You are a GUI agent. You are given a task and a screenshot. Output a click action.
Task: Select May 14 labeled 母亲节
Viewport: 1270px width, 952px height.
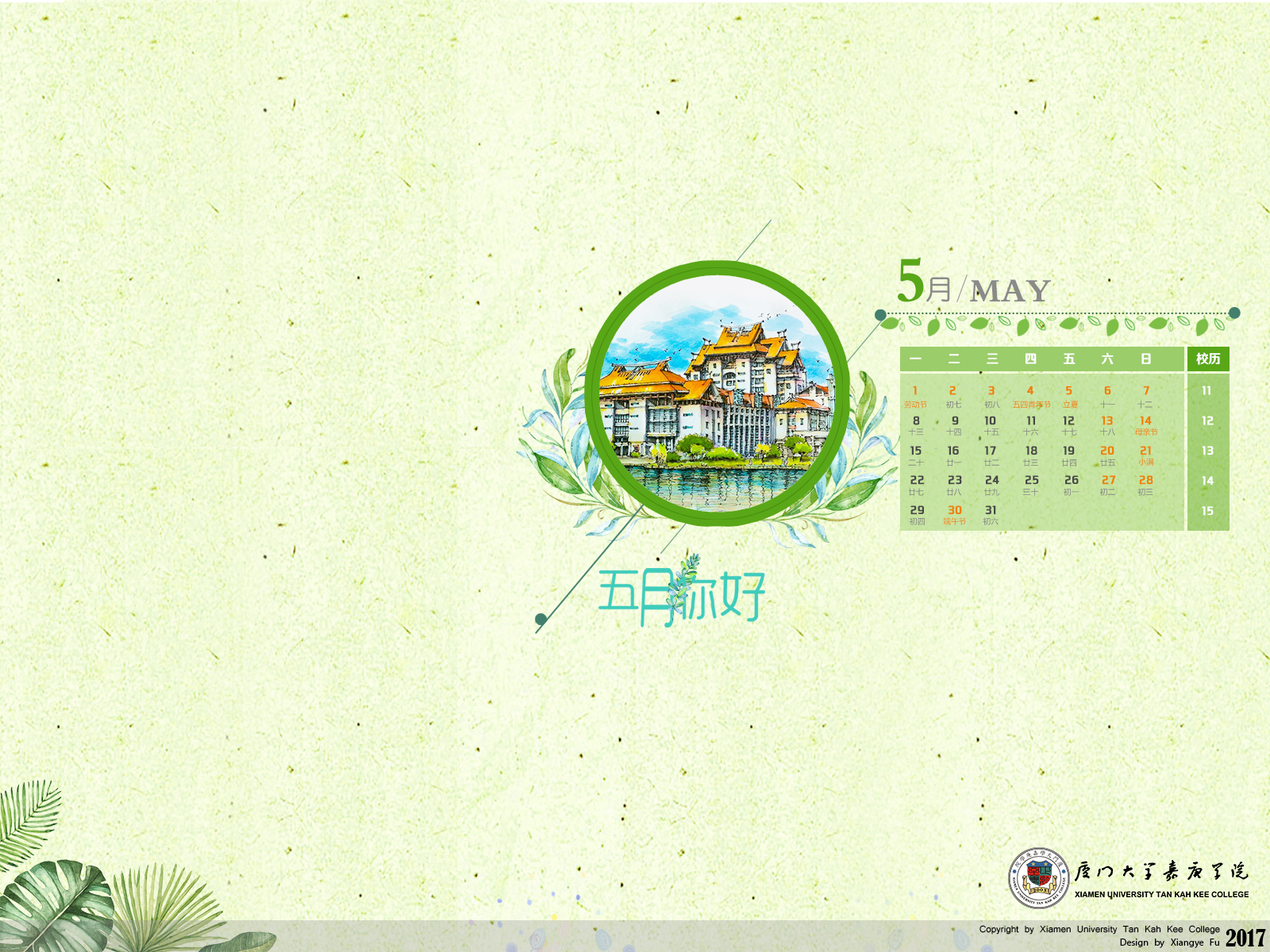[x=1145, y=426]
